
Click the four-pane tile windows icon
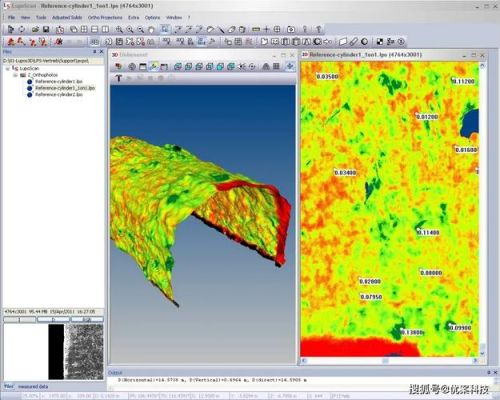click(84, 29)
